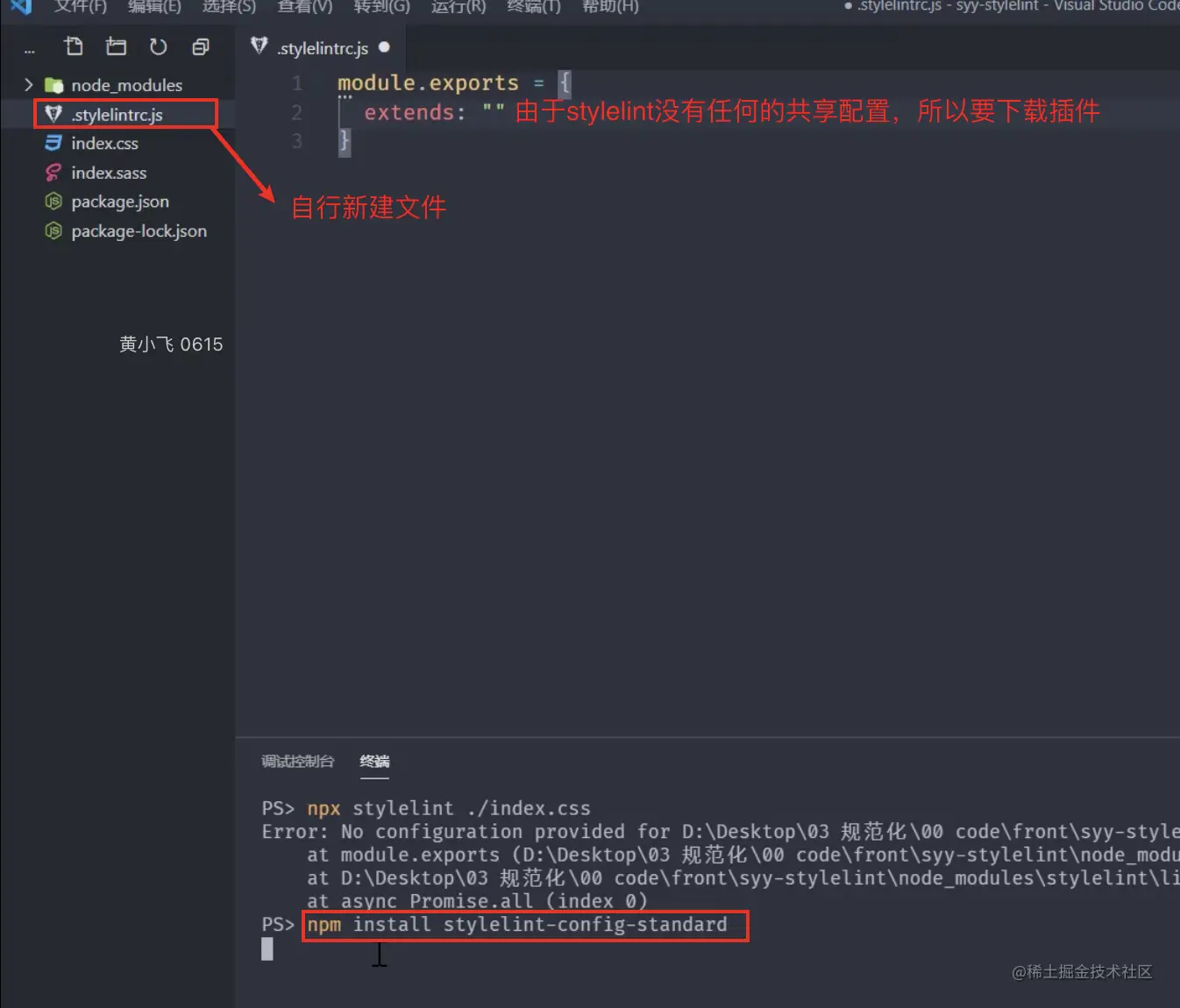The width and height of the screenshot is (1180, 1008).
Task: Open the 终端(T) menu
Action: (534, 6)
